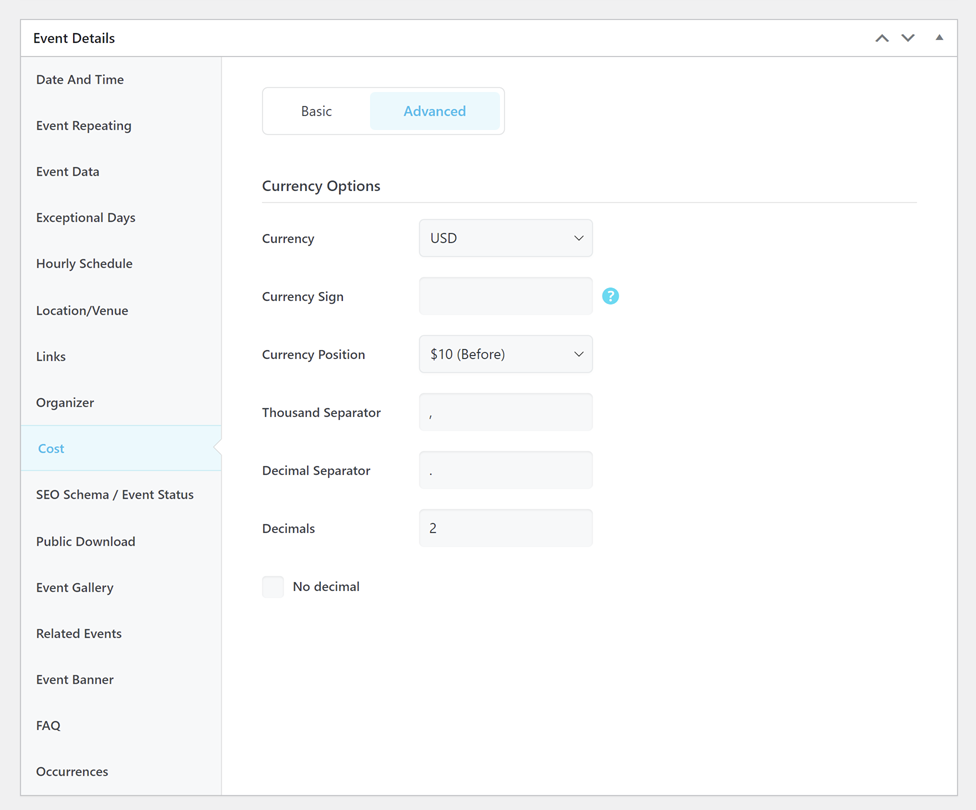Switch to the Basic tab
The width and height of the screenshot is (976, 810).
click(316, 111)
